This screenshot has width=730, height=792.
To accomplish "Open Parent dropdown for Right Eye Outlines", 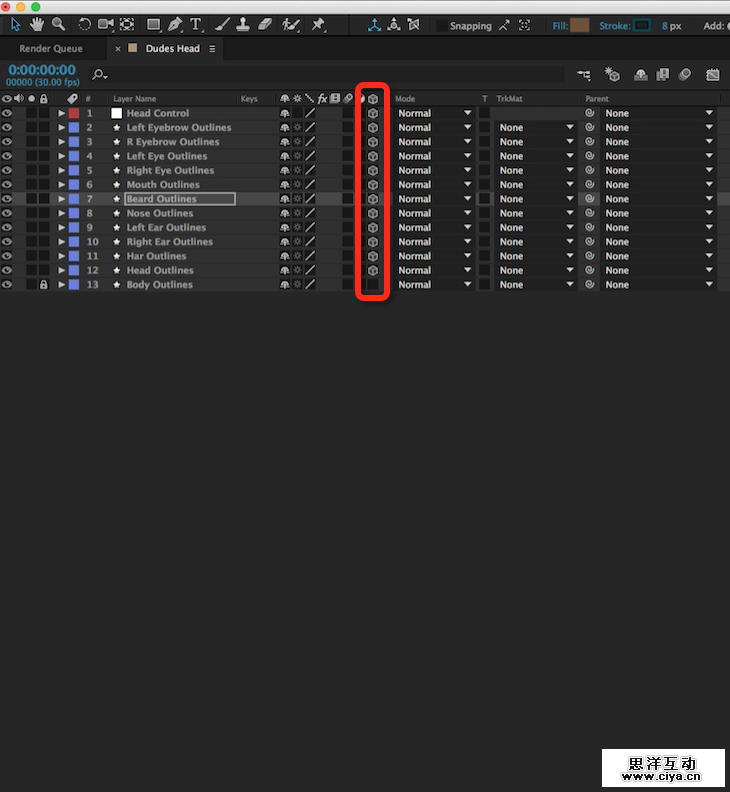I will pos(659,170).
